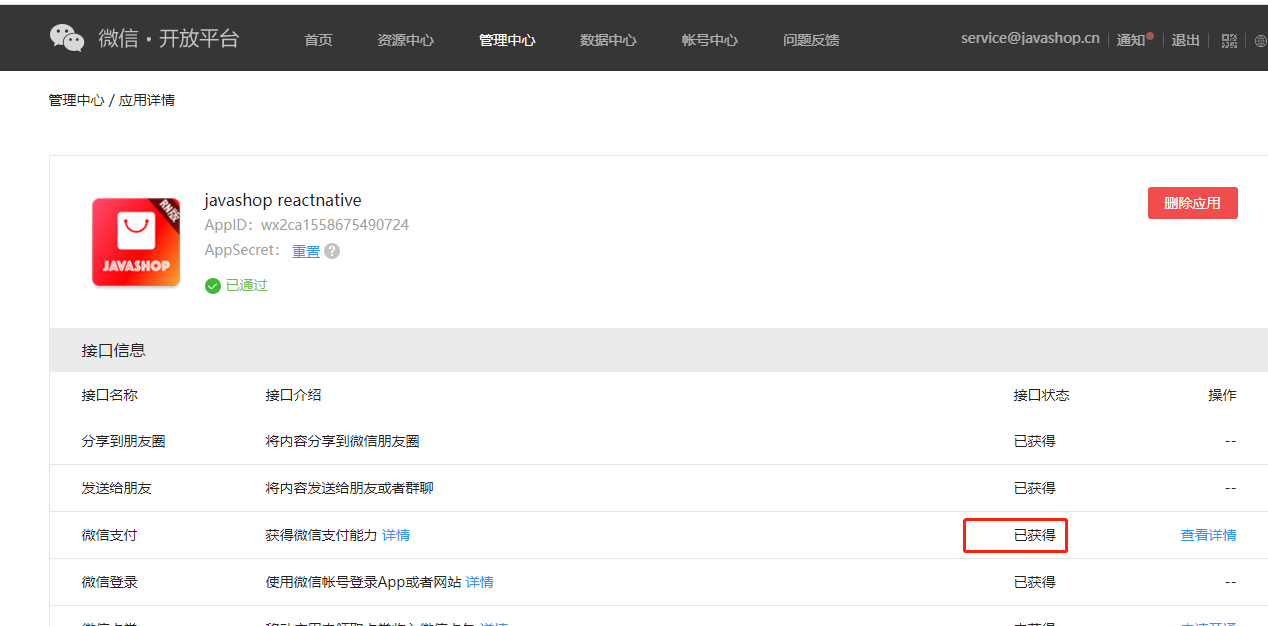
Task: Go to the 首页 menu item
Action: (x=318, y=40)
